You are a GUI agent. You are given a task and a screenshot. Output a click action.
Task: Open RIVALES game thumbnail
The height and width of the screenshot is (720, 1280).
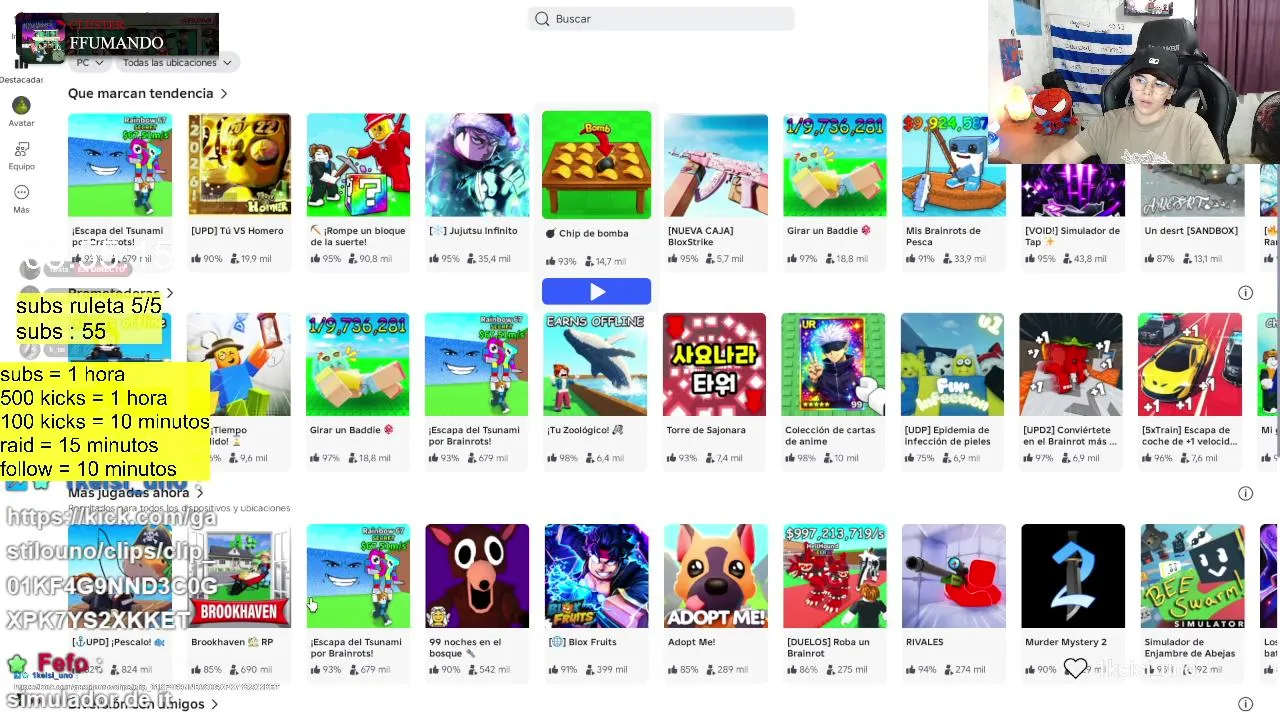pyautogui.click(x=954, y=576)
